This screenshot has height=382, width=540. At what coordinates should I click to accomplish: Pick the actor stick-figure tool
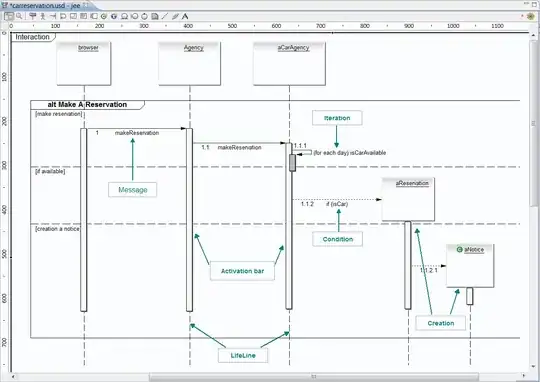coord(43,16)
